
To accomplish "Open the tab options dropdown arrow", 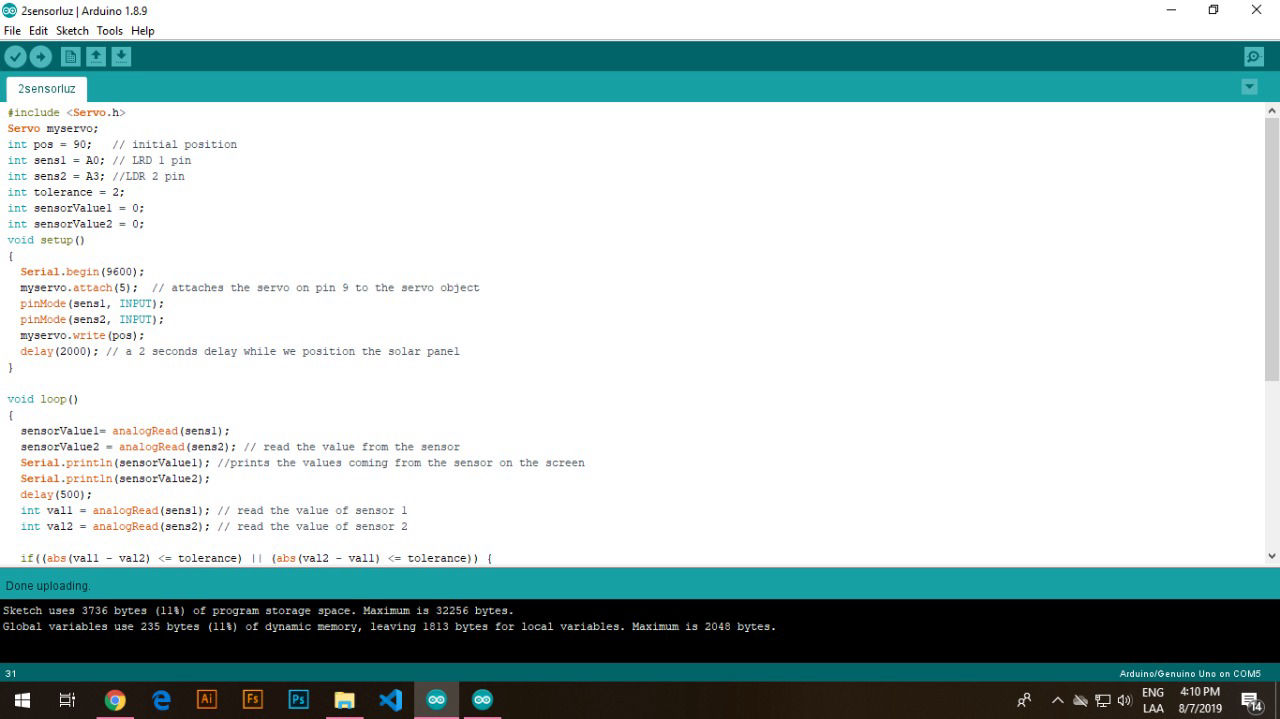I will tap(1249, 87).
